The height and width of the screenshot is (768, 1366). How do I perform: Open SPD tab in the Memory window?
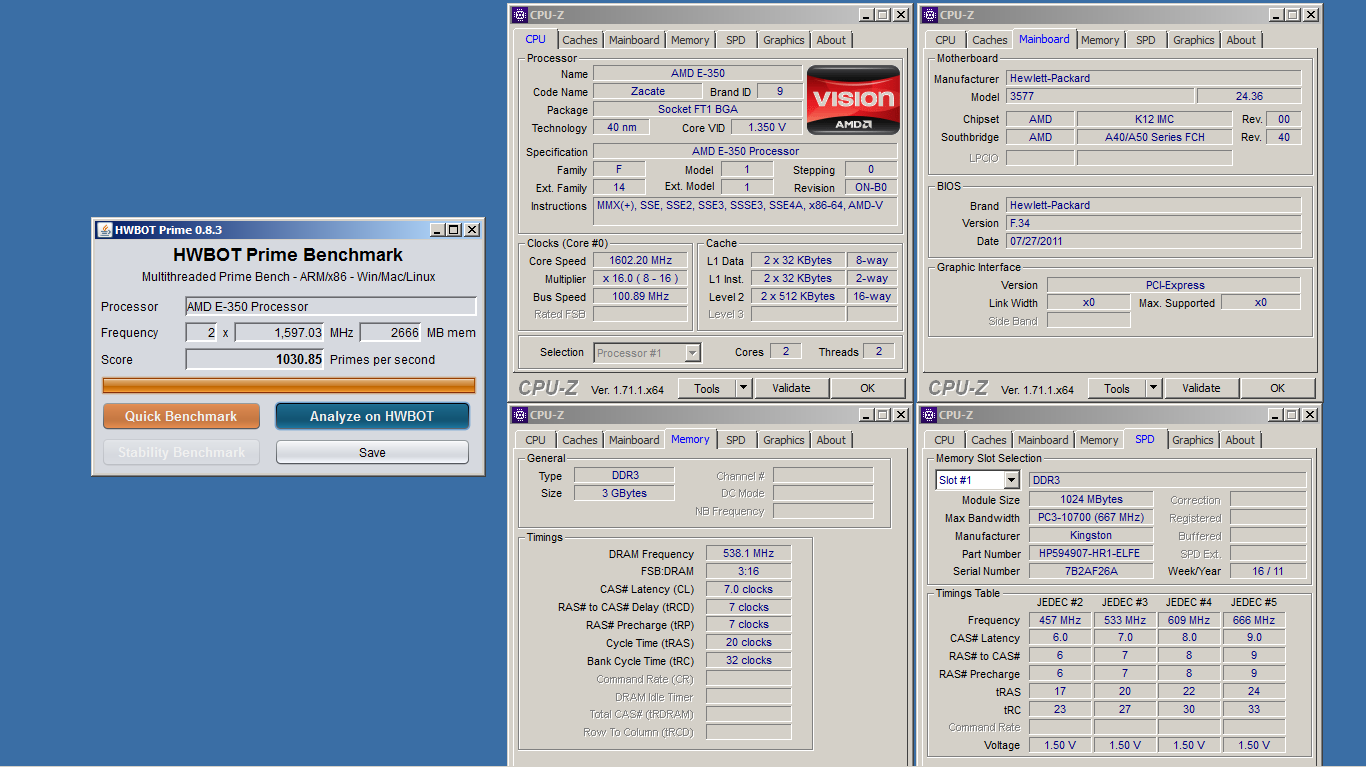736,440
